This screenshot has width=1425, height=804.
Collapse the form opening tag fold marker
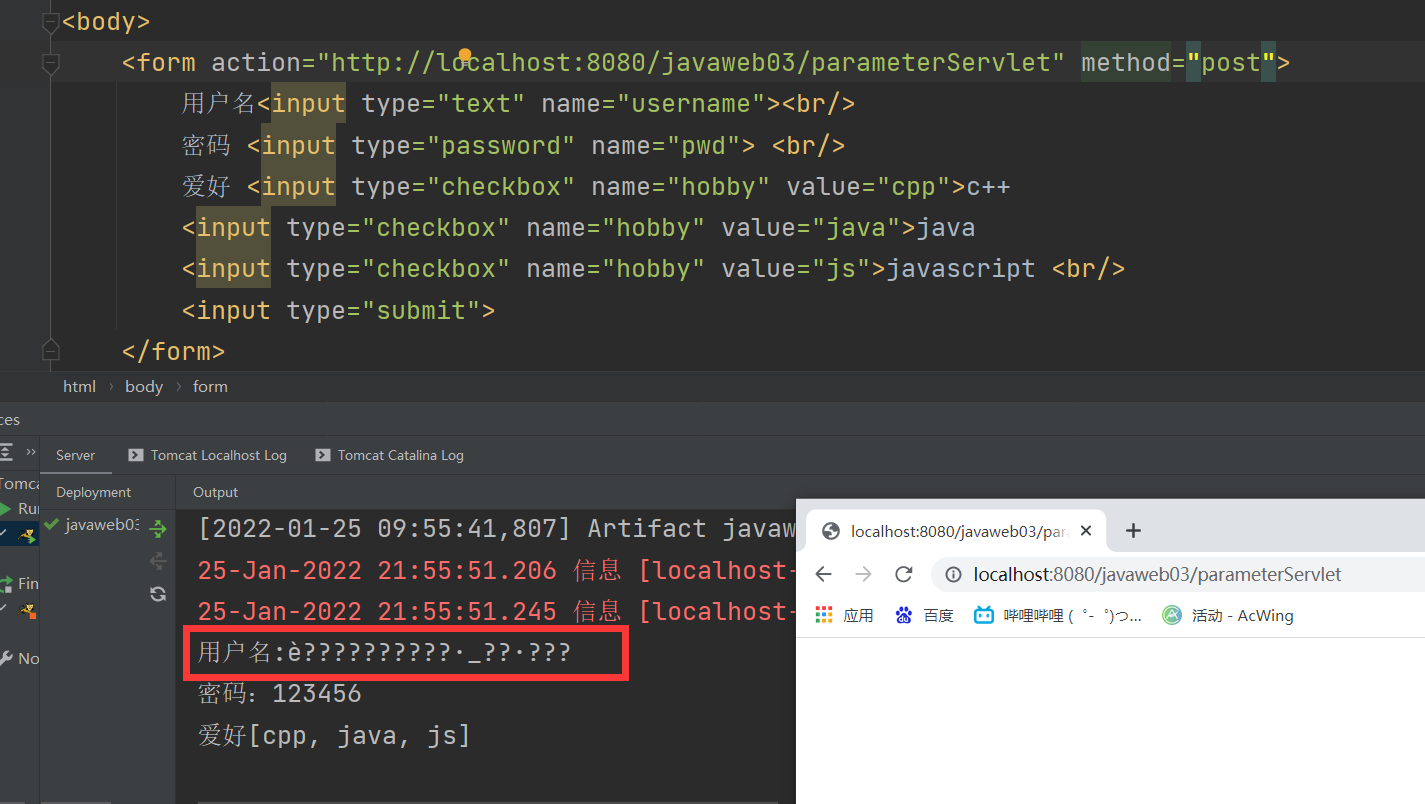tap(51, 63)
